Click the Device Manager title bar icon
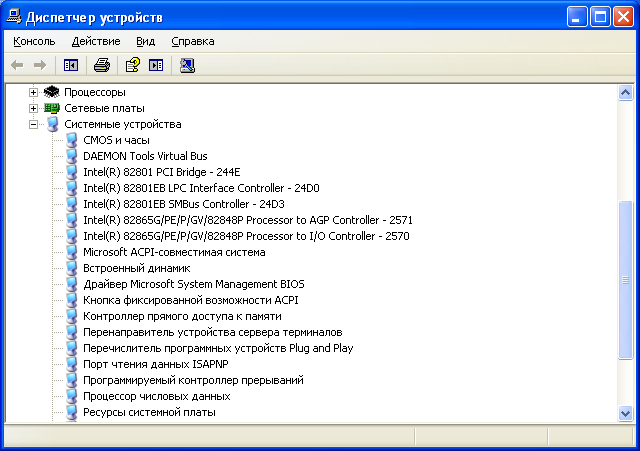Image resolution: width=640 pixels, height=451 pixels. tap(14, 17)
